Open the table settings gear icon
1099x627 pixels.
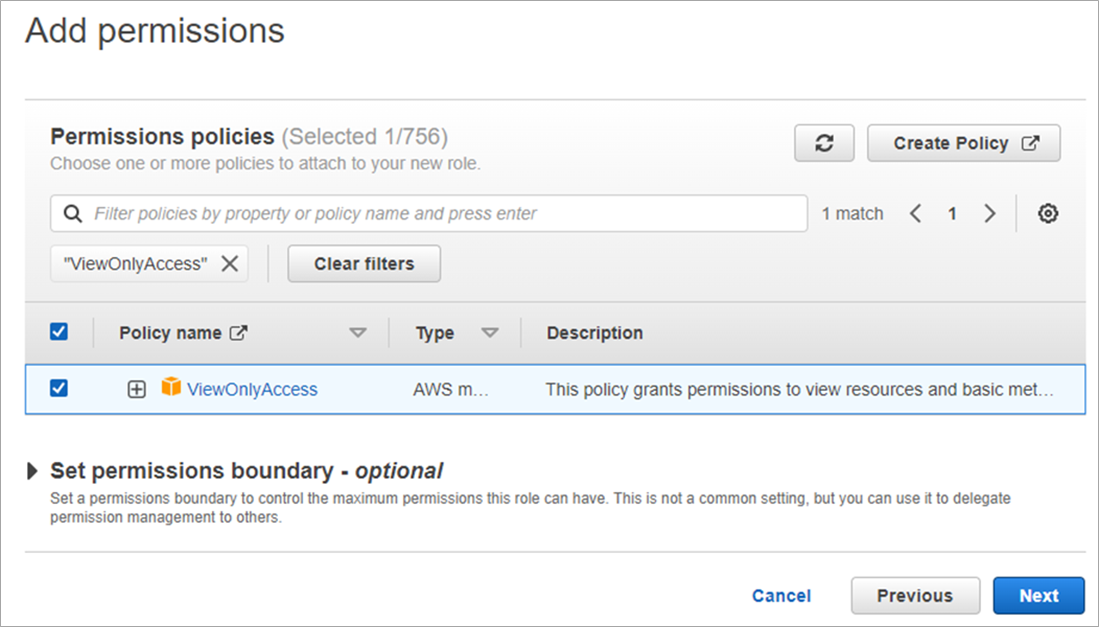(x=1048, y=213)
